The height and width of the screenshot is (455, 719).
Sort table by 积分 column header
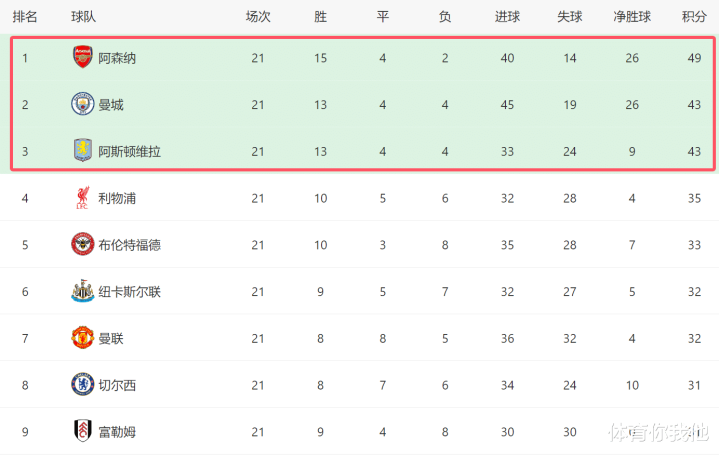click(694, 16)
